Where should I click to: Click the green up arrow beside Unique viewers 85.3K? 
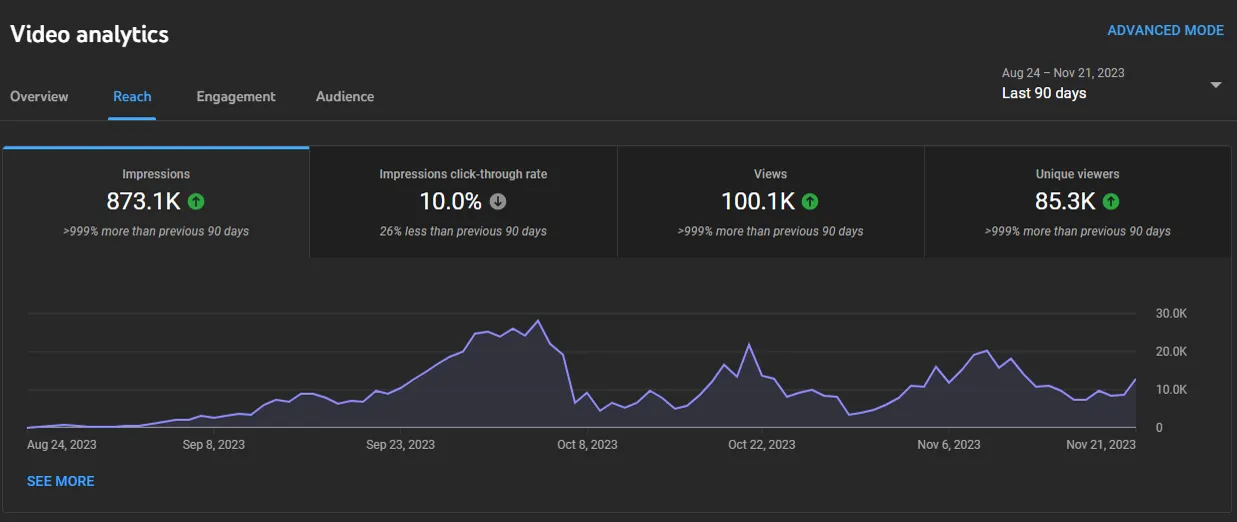point(1111,201)
